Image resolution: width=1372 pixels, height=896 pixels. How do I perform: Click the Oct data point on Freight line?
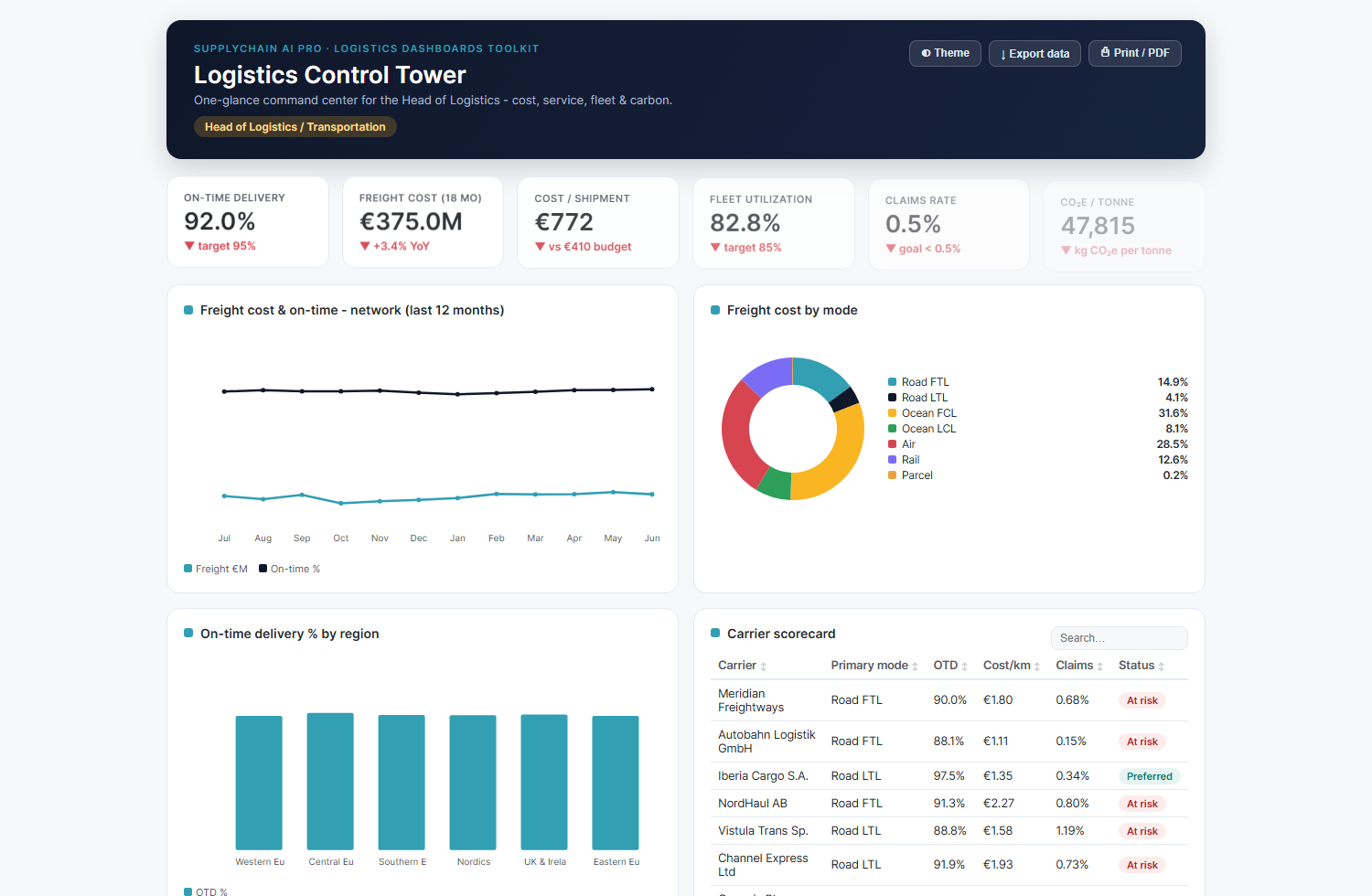point(341,503)
